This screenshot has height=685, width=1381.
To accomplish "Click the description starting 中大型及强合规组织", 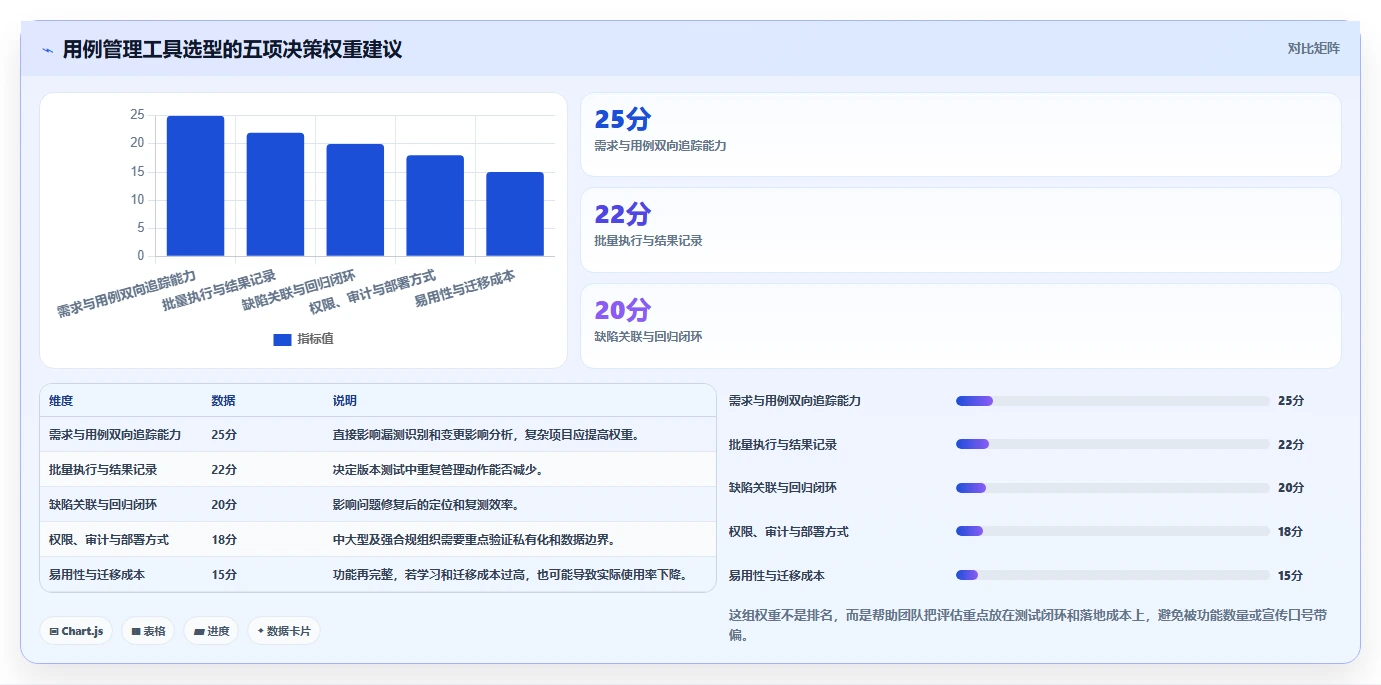I will (x=474, y=540).
